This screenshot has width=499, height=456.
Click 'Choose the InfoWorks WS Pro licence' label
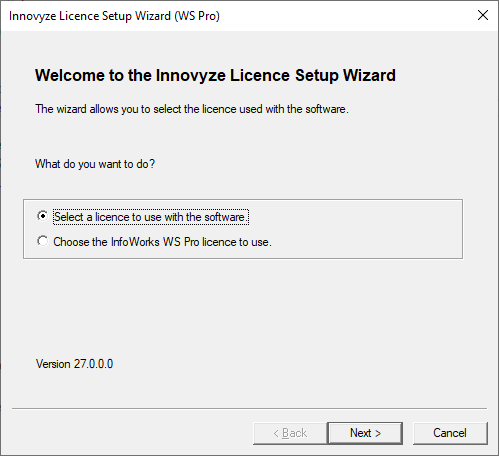(x=162, y=242)
